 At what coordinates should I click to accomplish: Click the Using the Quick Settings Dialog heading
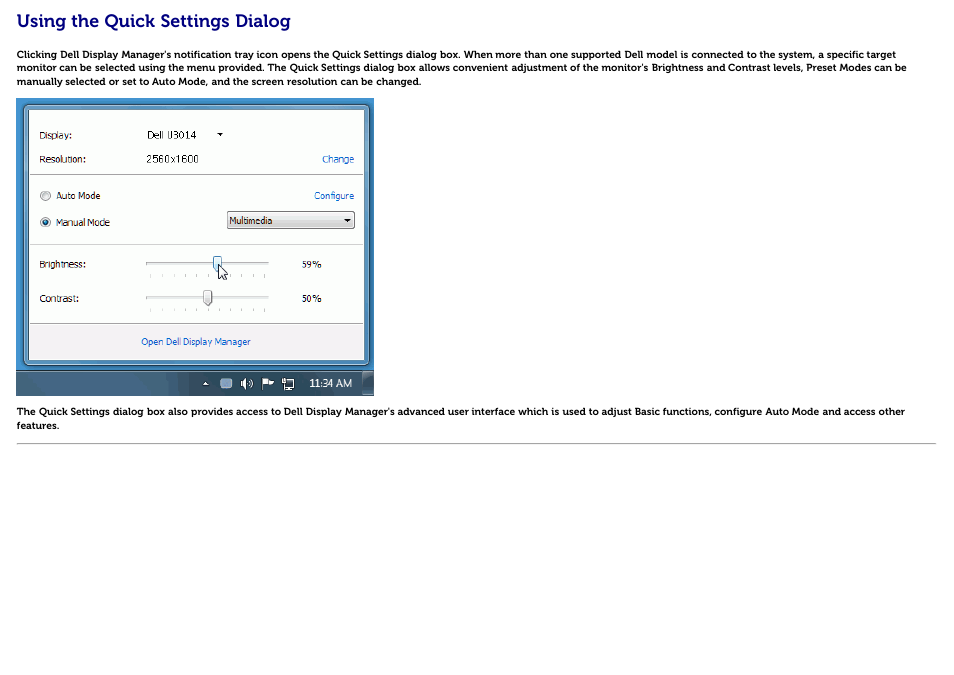point(153,21)
